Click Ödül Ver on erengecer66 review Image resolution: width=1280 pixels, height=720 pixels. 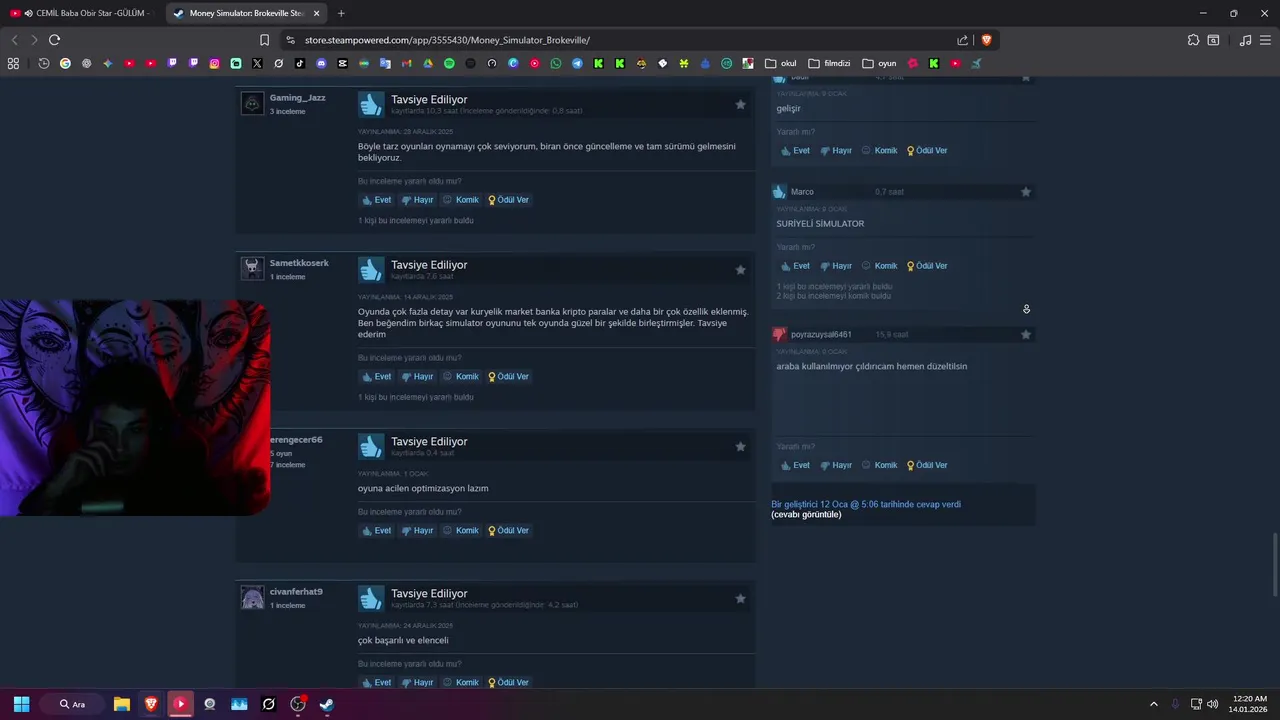[508, 531]
